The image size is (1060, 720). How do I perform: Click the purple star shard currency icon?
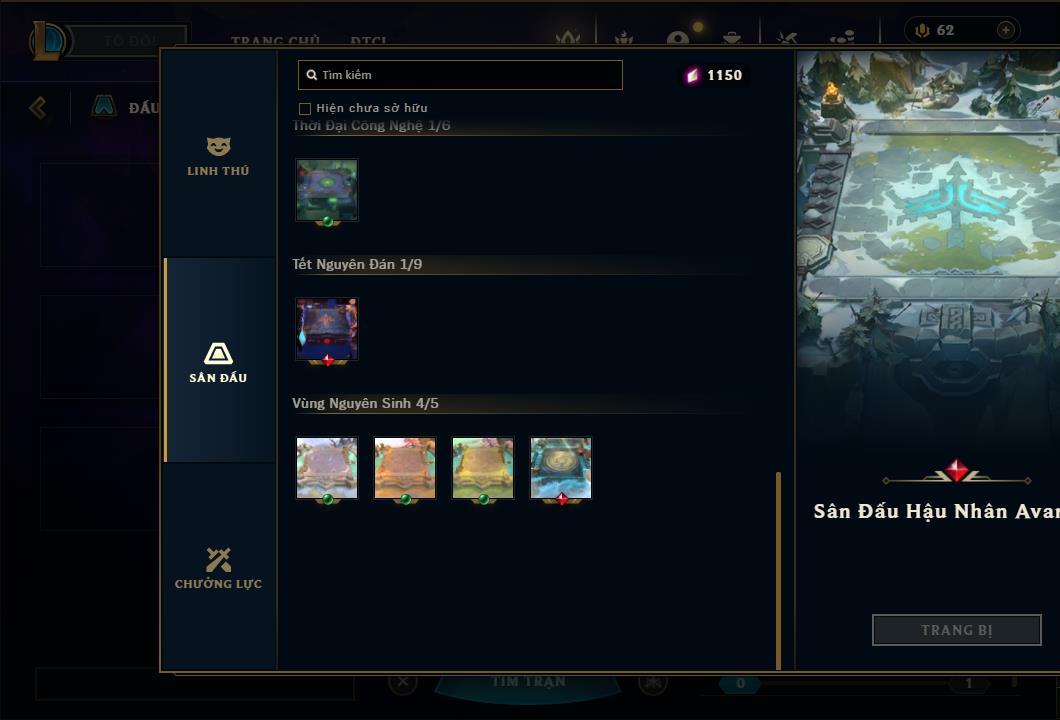692,75
